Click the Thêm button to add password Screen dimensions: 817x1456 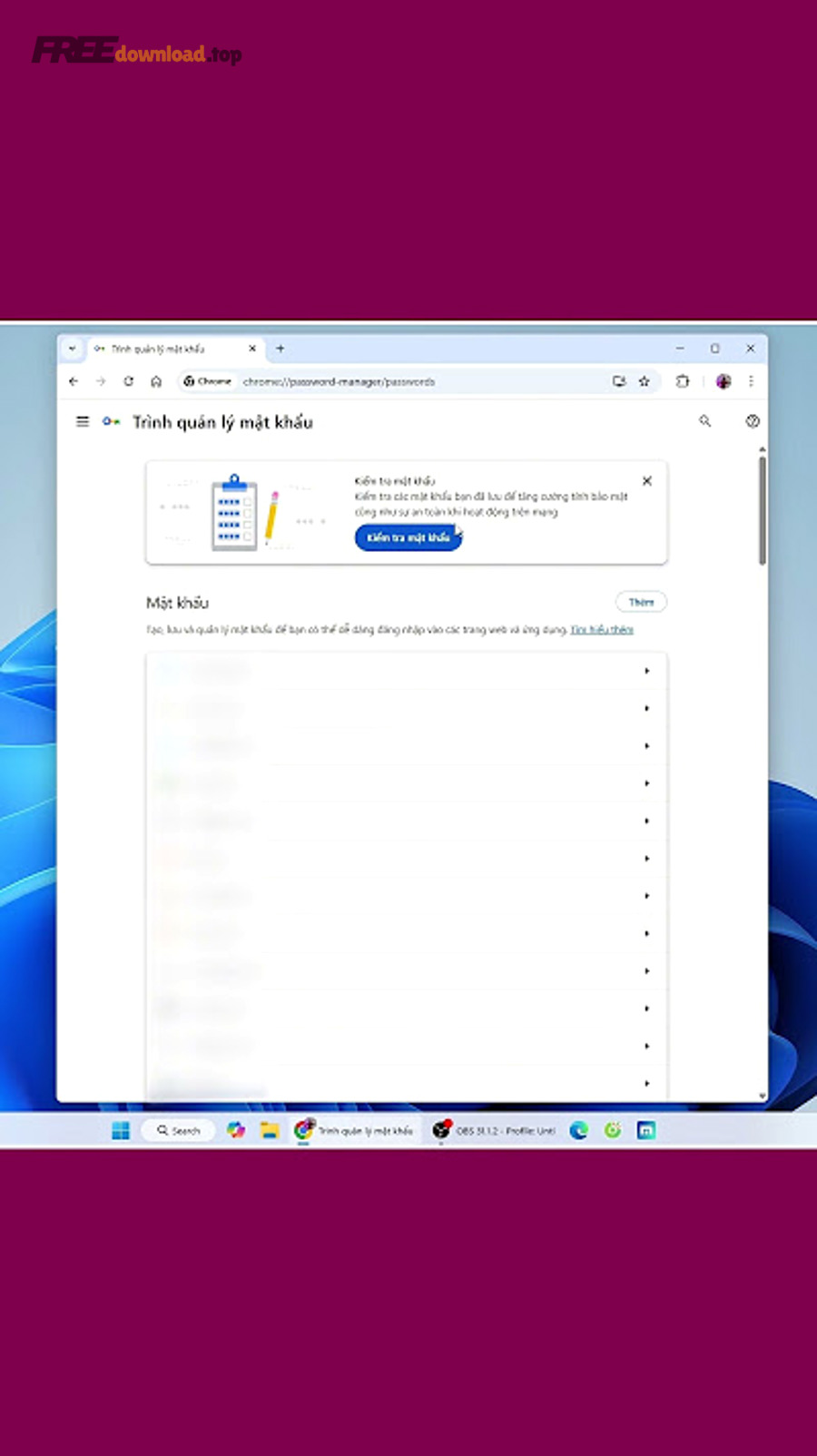pyautogui.click(x=641, y=602)
